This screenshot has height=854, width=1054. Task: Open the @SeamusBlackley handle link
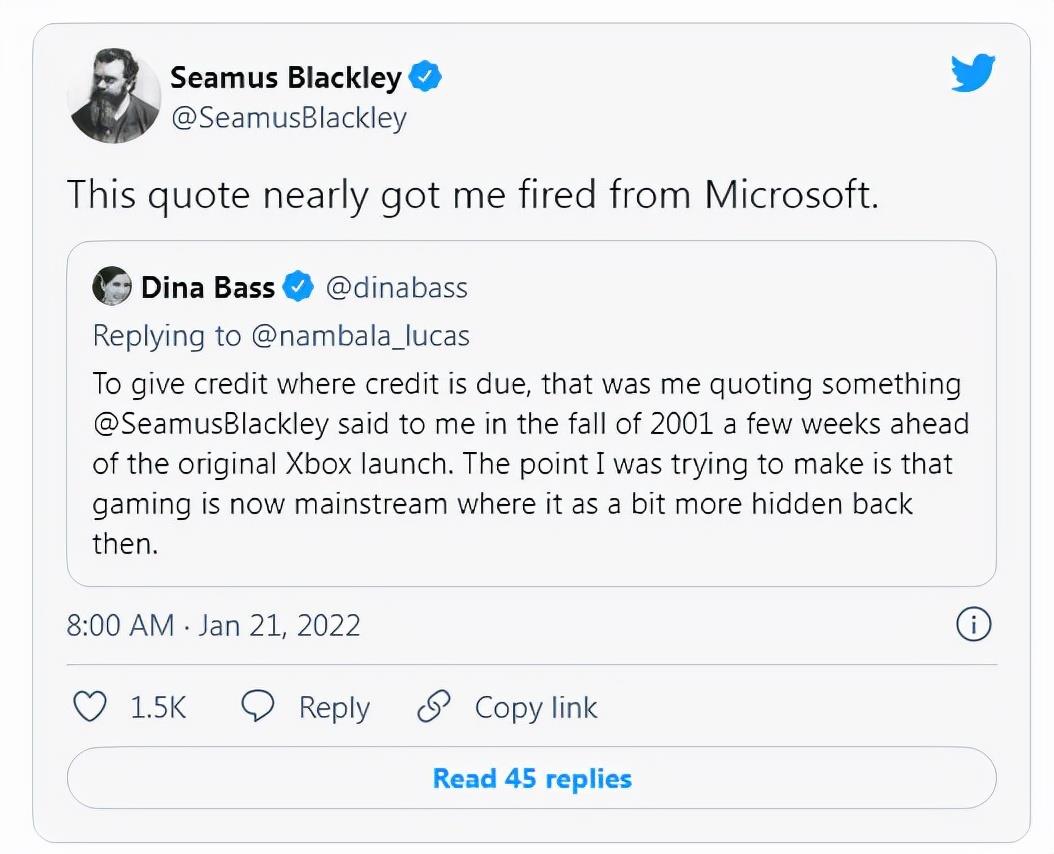[289, 118]
